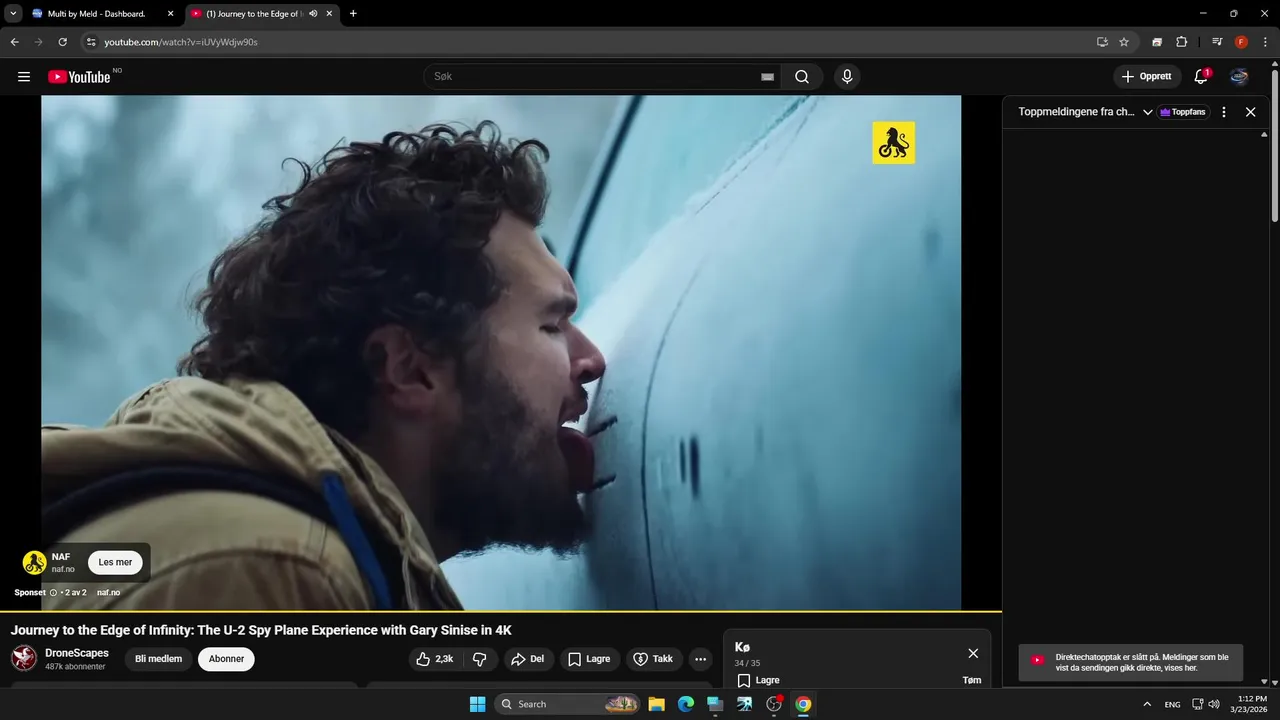Screen dimensions: 1280x720
Task: Open Chrome from the taskbar
Action: (x=803, y=704)
